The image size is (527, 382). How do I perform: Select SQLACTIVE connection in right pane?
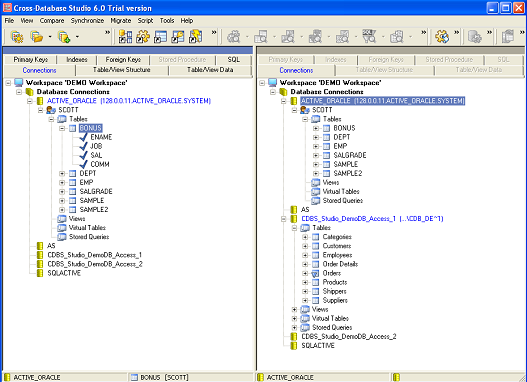coord(318,346)
